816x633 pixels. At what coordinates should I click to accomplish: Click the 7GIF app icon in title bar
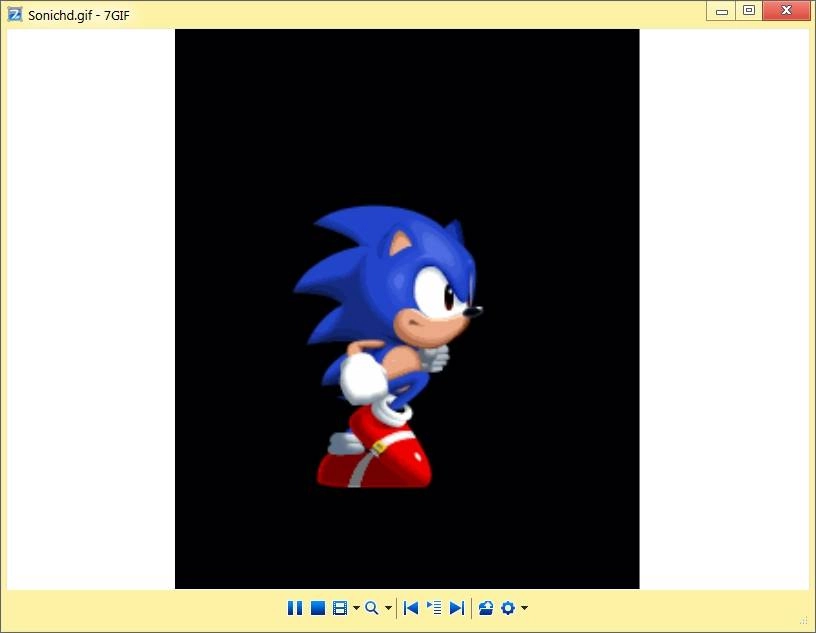[x=15, y=15]
